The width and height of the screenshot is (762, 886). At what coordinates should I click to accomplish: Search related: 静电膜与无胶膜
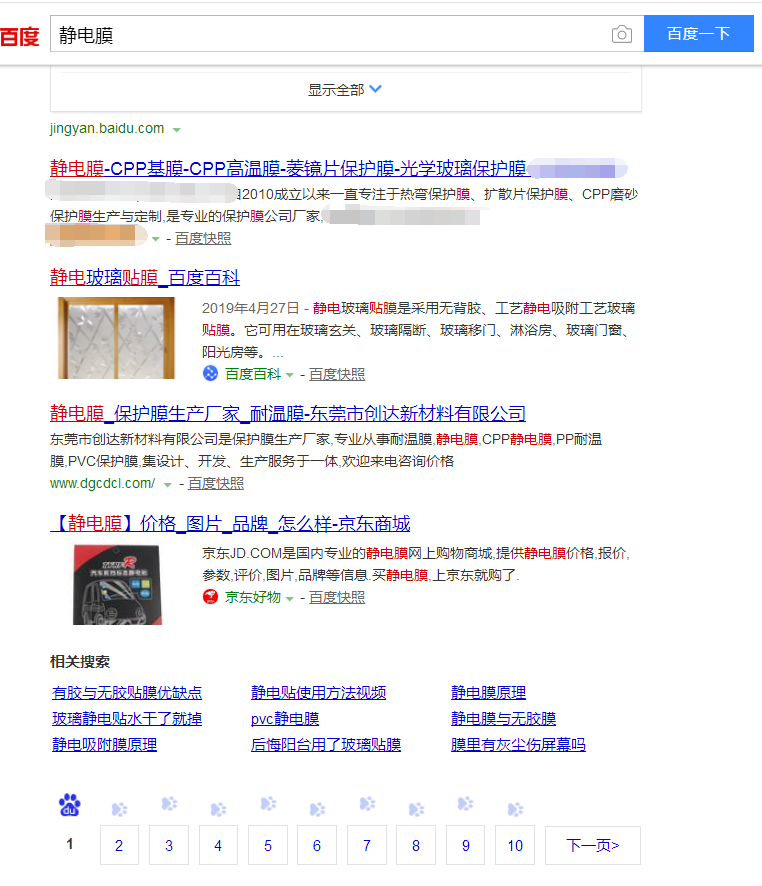point(503,719)
